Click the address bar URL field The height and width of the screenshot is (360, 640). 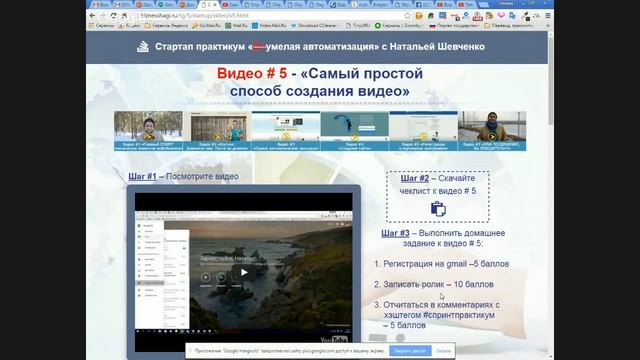[x=269, y=16]
